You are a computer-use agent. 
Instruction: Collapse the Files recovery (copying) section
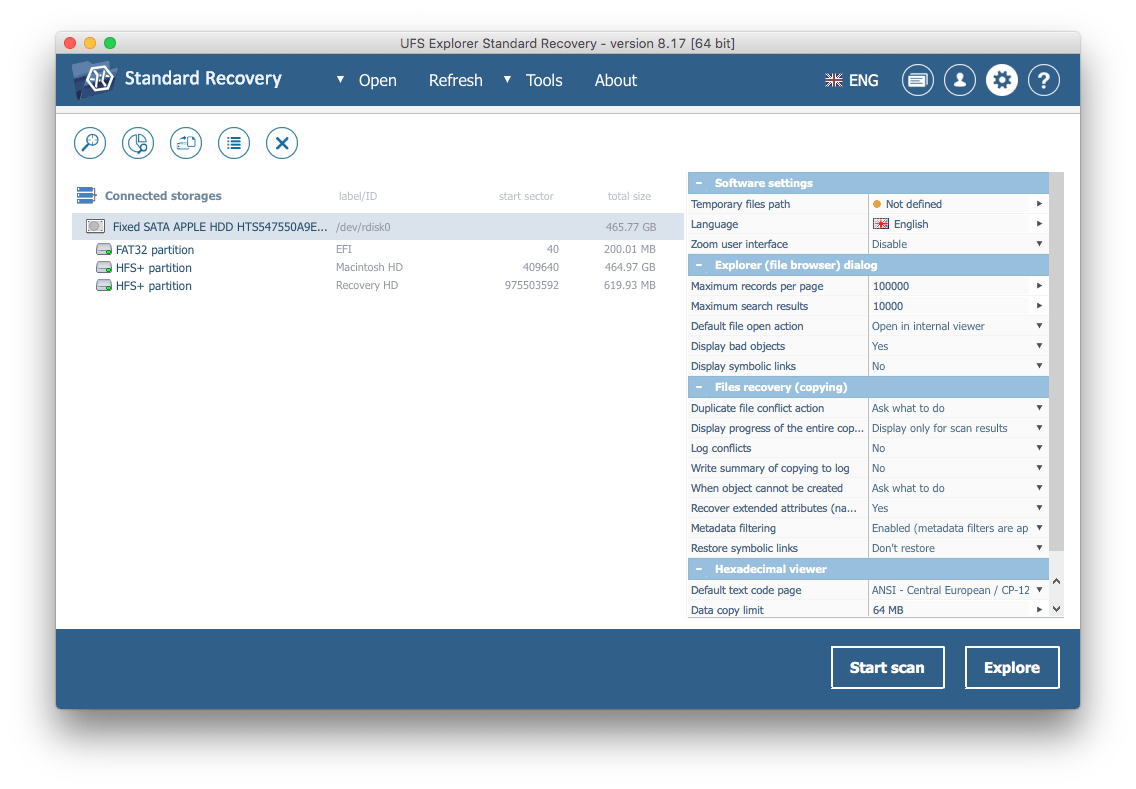tap(699, 387)
